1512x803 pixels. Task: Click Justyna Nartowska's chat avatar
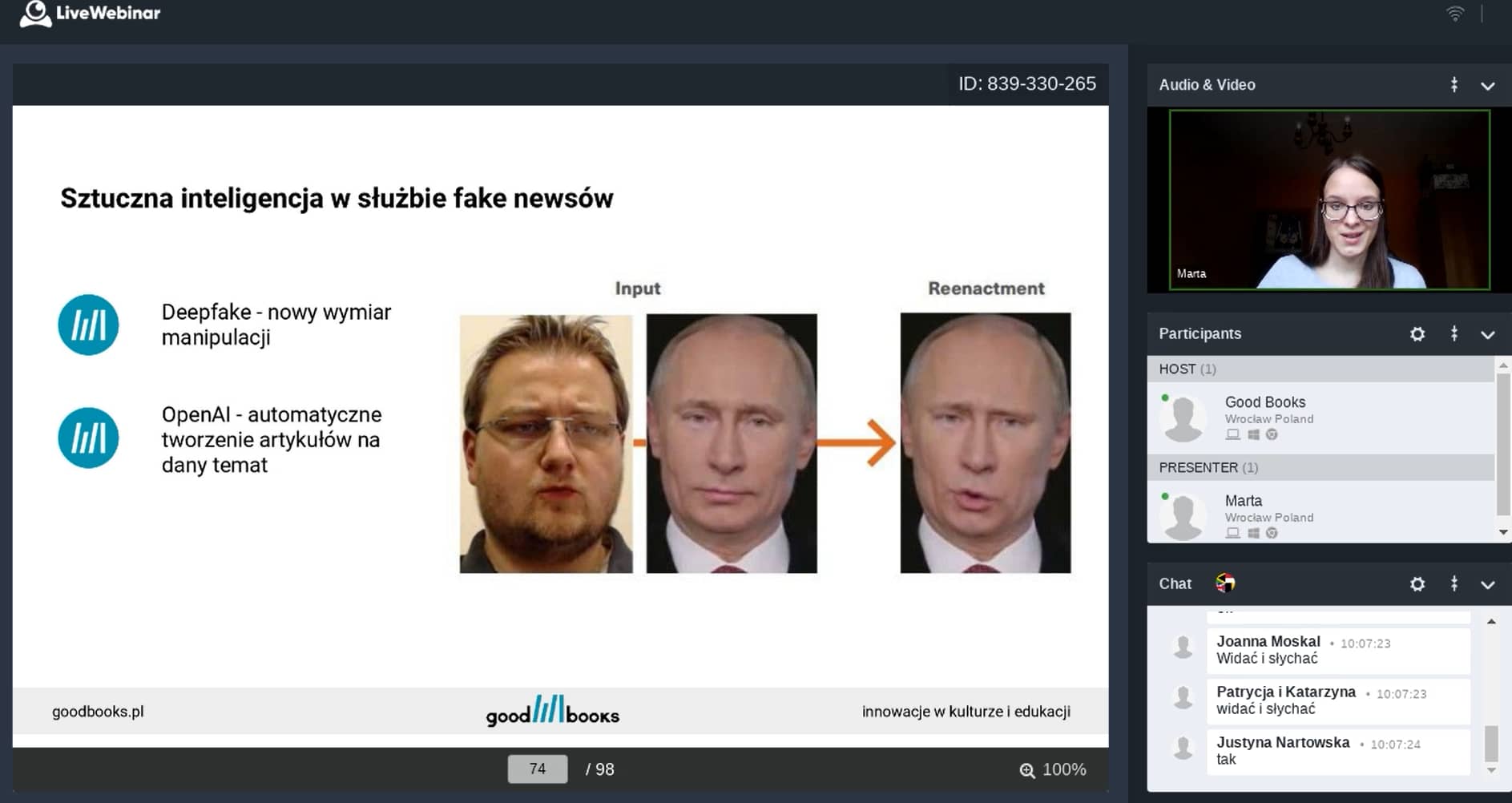[1183, 747]
